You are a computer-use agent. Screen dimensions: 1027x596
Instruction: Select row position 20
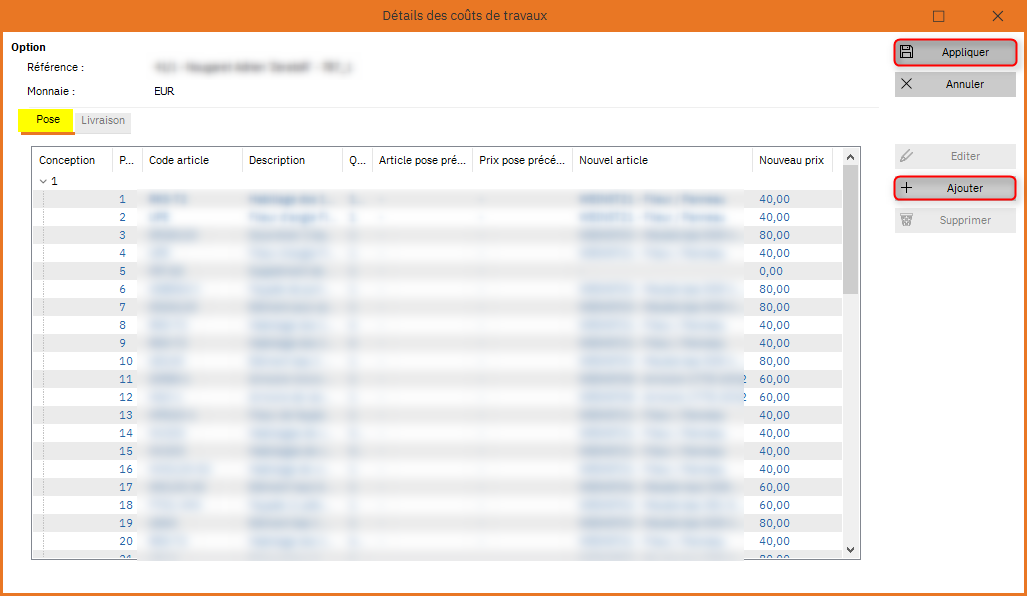pyautogui.click(x=437, y=542)
